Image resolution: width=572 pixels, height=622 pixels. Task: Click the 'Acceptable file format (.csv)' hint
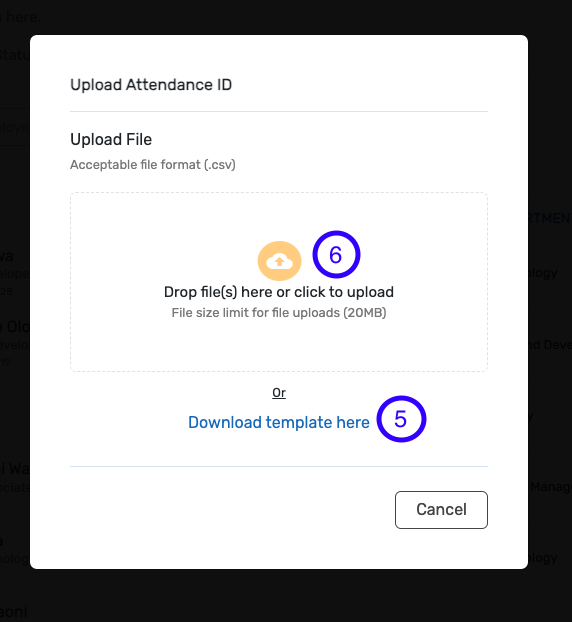(x=153, y=165)
